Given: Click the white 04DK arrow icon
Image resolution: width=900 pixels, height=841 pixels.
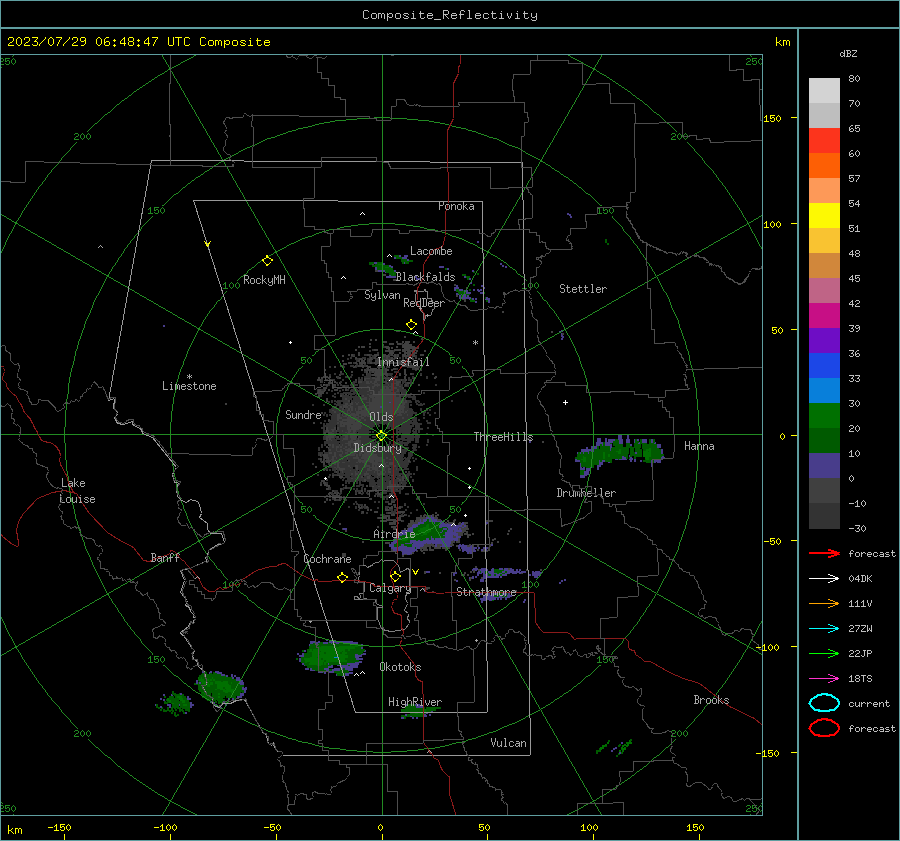Looking at the screenshot, I should [x=824, y=579].
